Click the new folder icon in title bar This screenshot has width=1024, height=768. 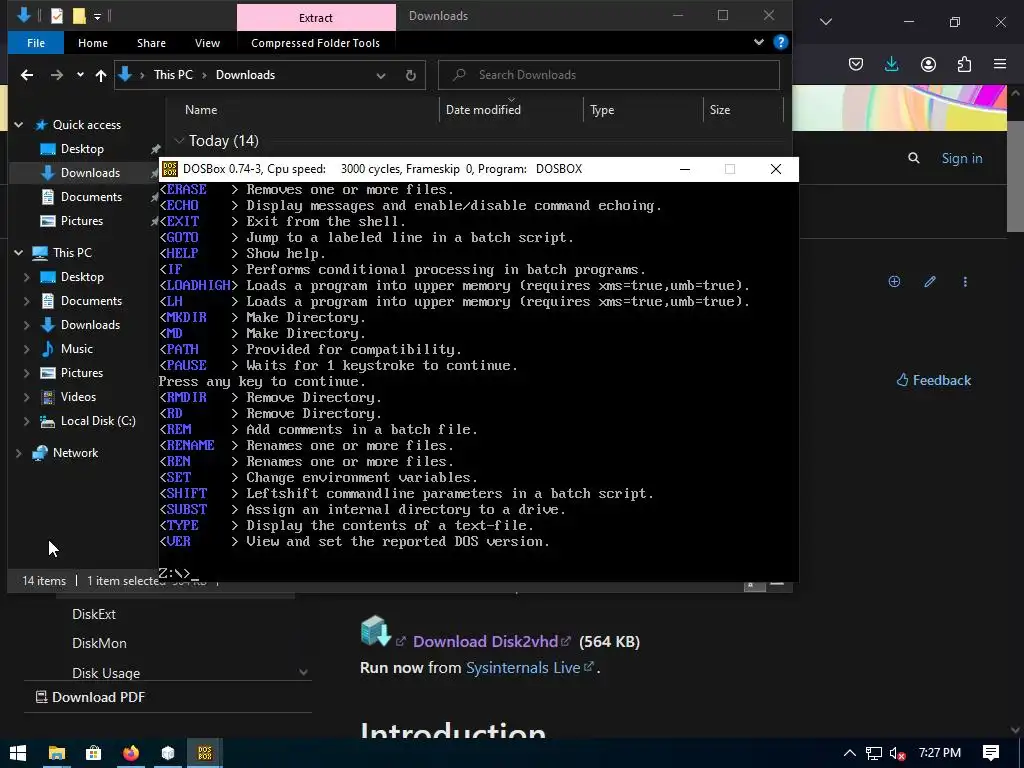tap(79, 16)
